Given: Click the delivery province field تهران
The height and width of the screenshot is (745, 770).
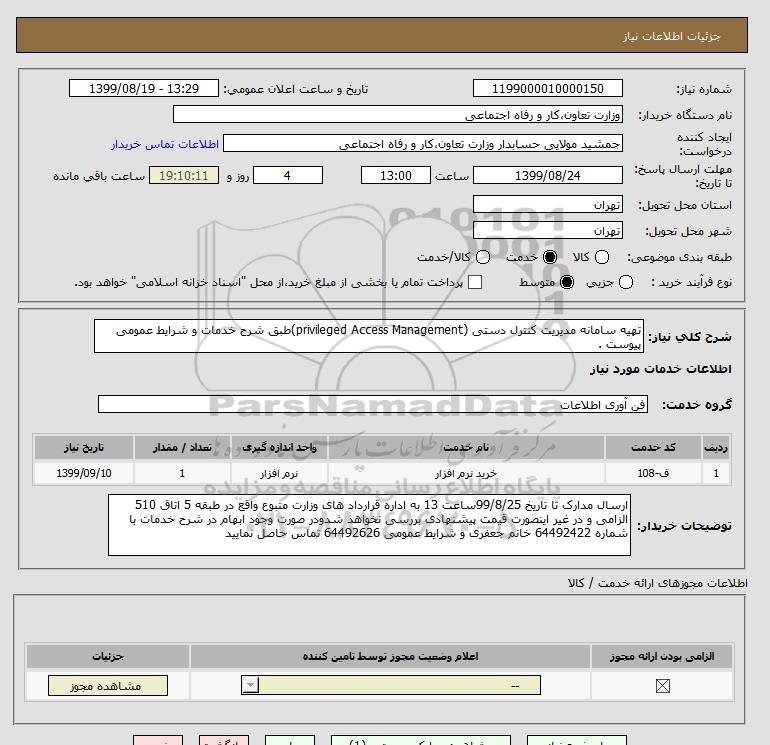Looking at the screenshot, I should point(548,204).
